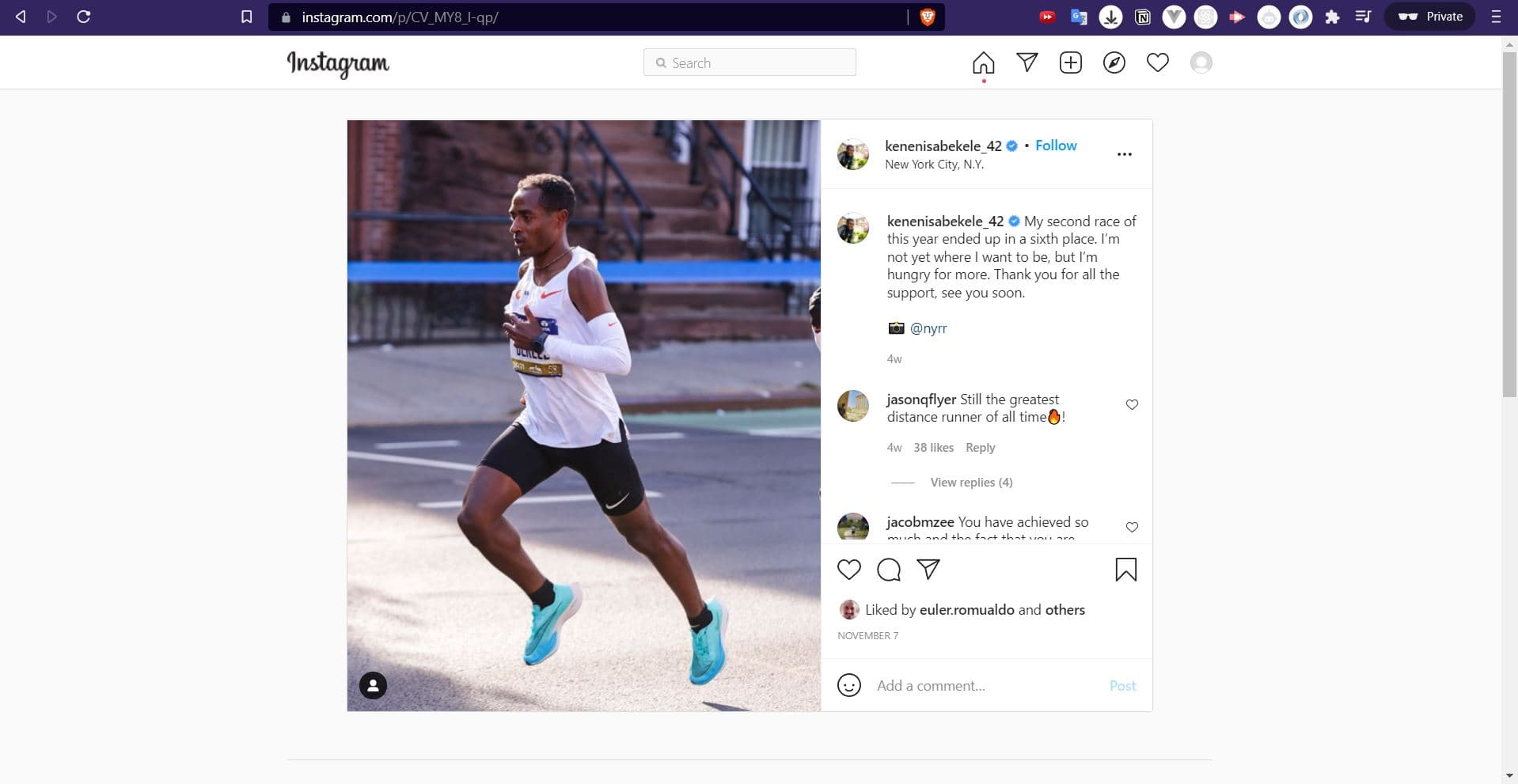
Task: Open profile avatar menu in header
Action: pos(1201,62)
